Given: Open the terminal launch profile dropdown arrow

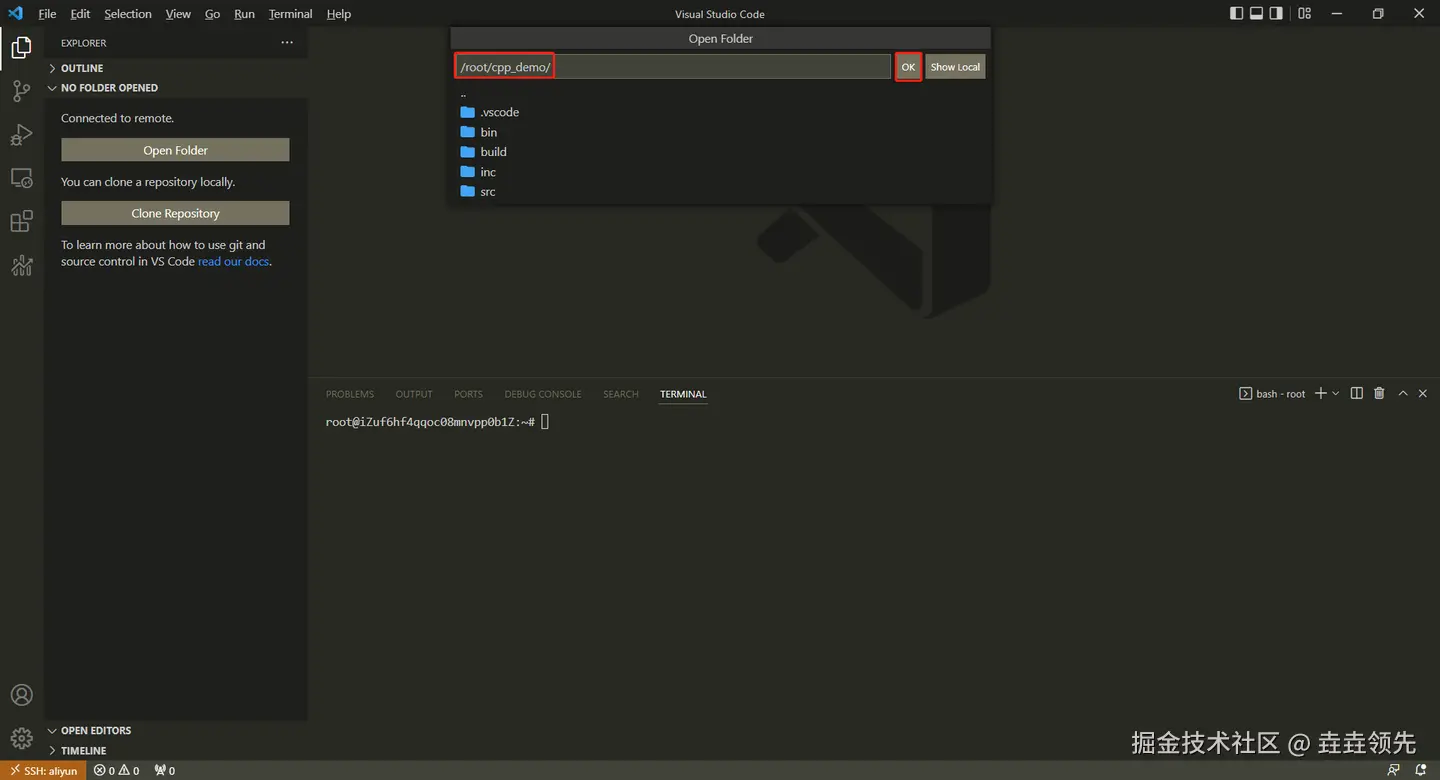Looking at the screenshot, I should [x=1336, y=394].
